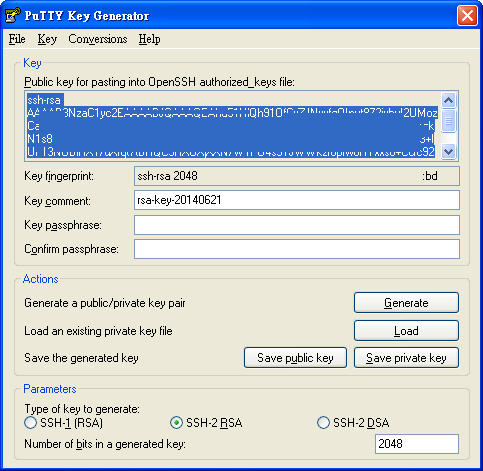Click the Save private key button
The image size is (483, 471).
click(406, 358)
